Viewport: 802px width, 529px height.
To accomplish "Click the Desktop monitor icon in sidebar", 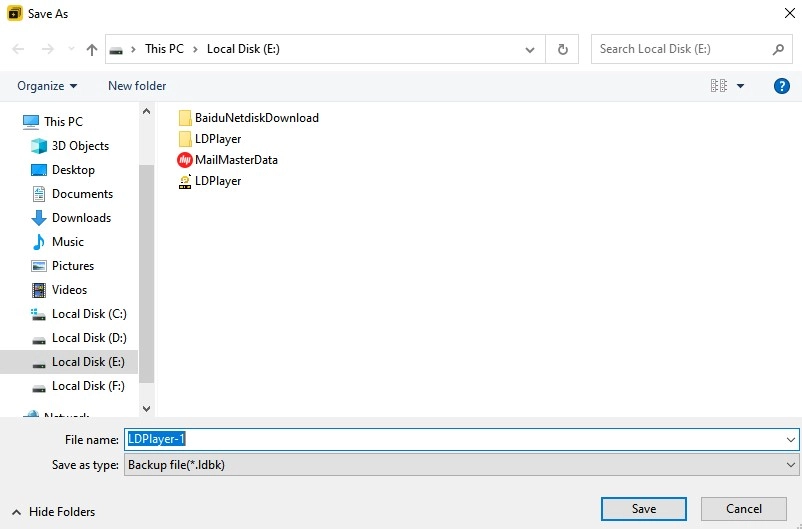I will 39,170.
